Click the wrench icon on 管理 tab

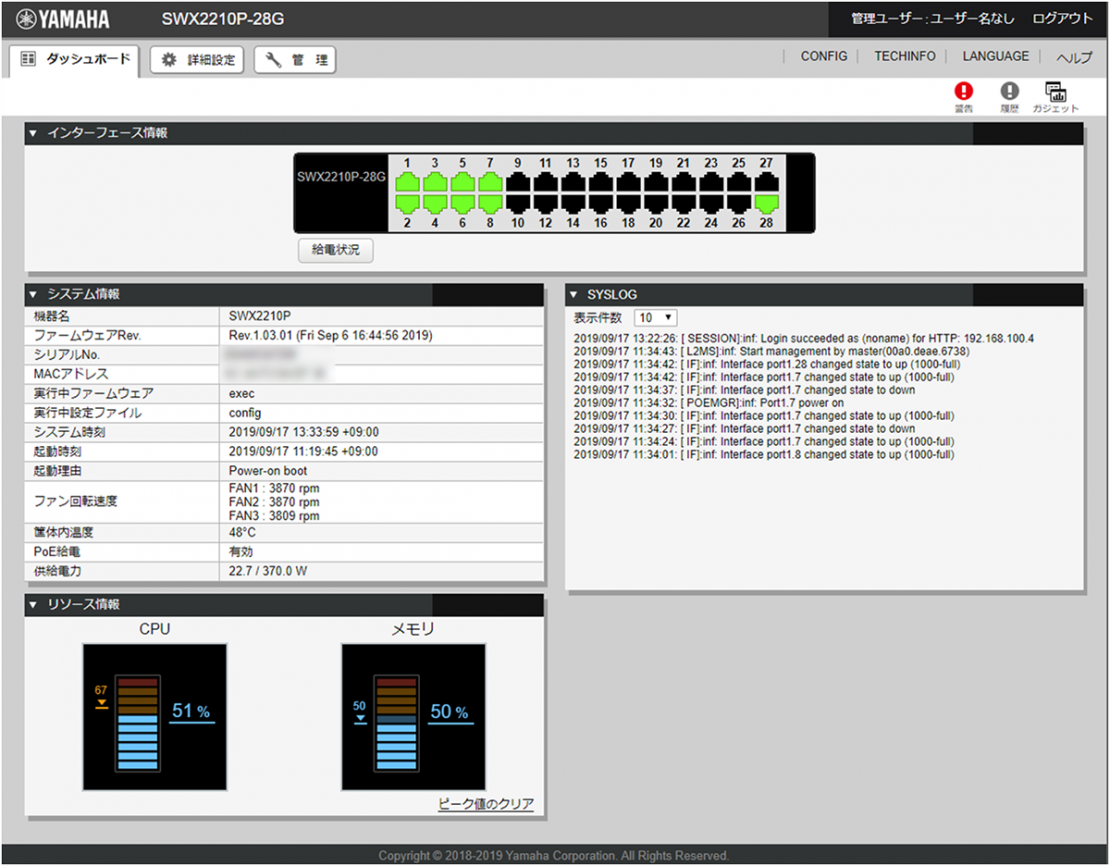coord(272,60)
